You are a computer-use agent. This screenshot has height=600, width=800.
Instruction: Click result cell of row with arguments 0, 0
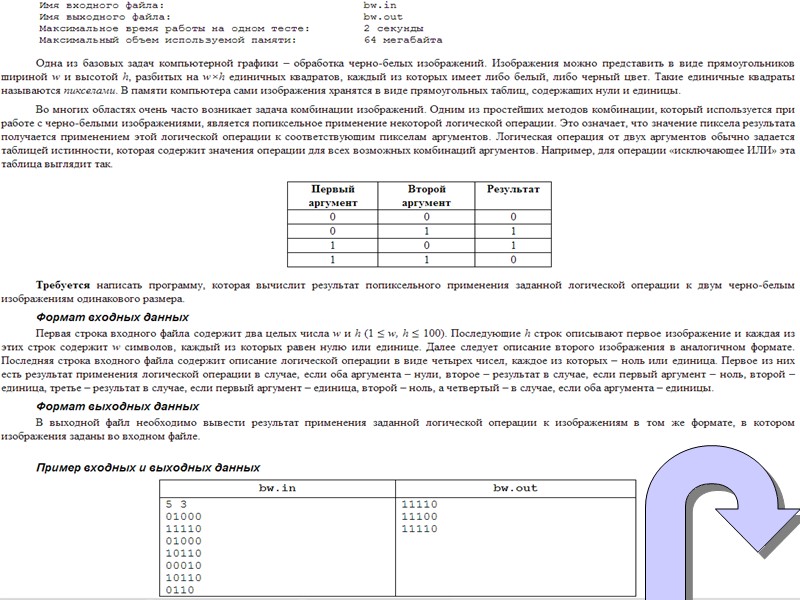point(513,217)
